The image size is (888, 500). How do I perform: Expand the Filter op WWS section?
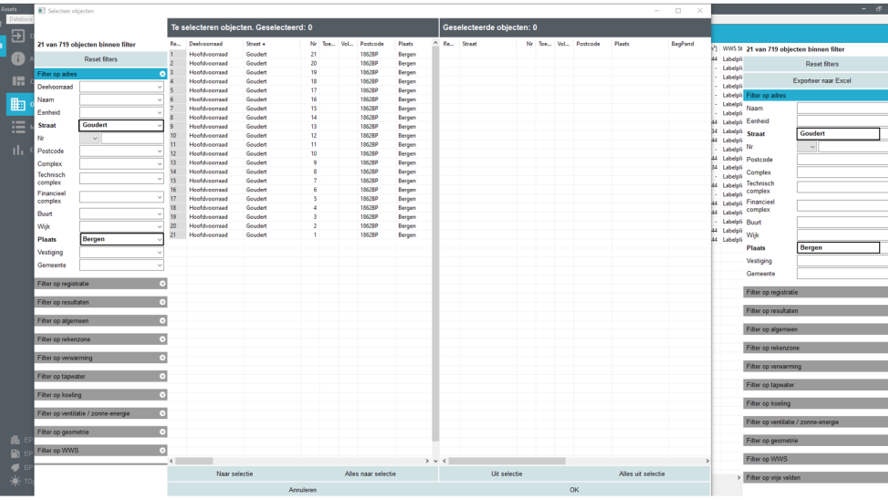(162, 451)
